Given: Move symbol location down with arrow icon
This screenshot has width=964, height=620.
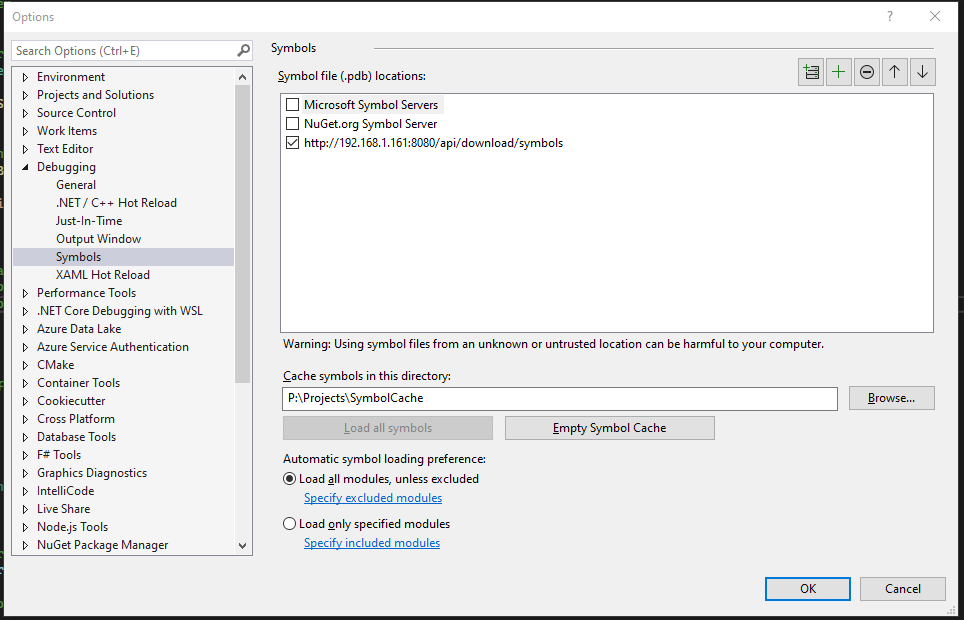Looking at the screenshot, I should click(x=922, y=72).
